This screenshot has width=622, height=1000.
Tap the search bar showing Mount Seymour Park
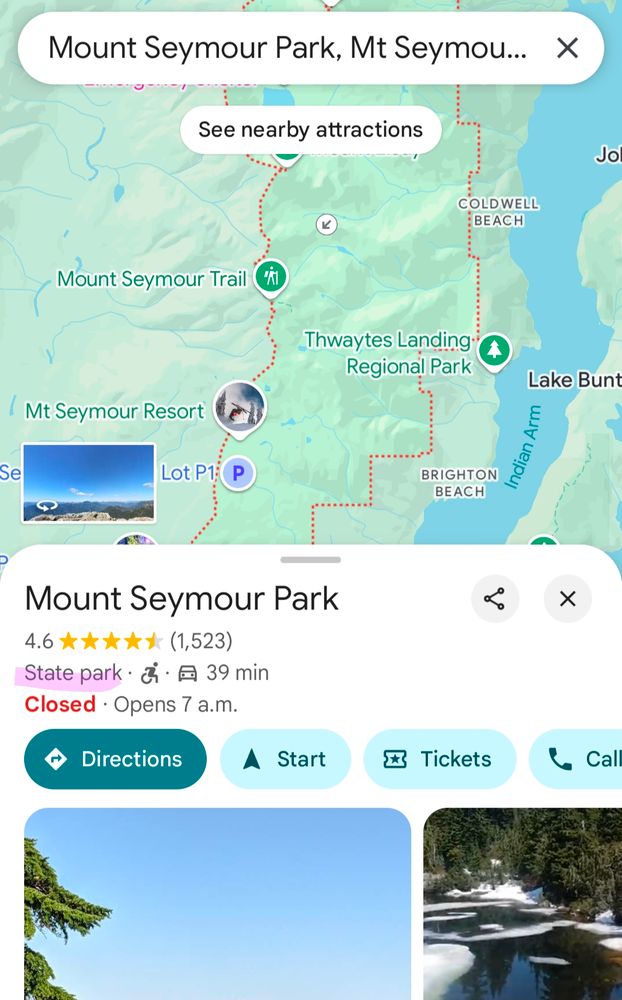[x=280, y=47]
